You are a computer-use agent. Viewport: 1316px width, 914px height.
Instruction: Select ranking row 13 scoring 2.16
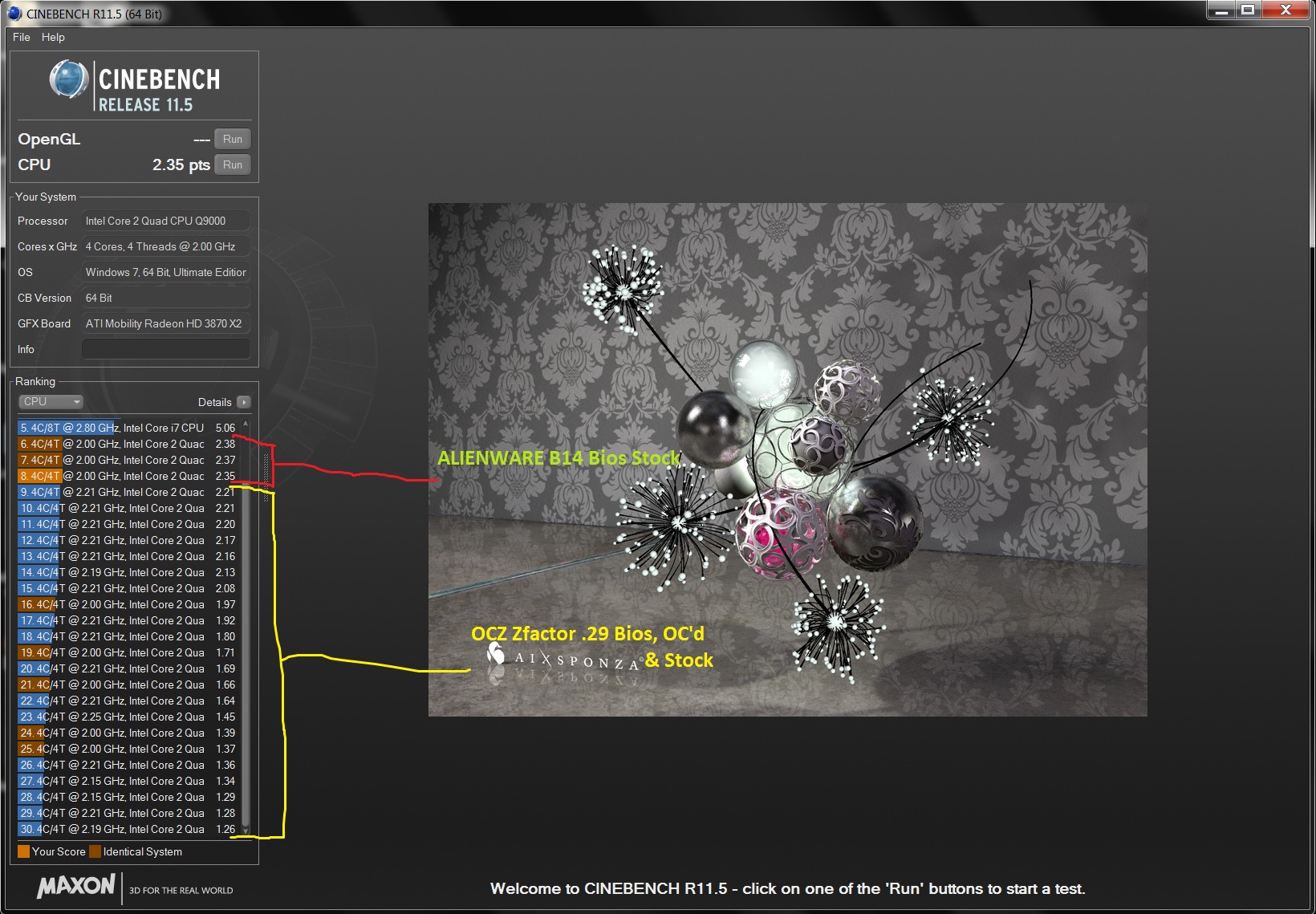click(128, 556)
